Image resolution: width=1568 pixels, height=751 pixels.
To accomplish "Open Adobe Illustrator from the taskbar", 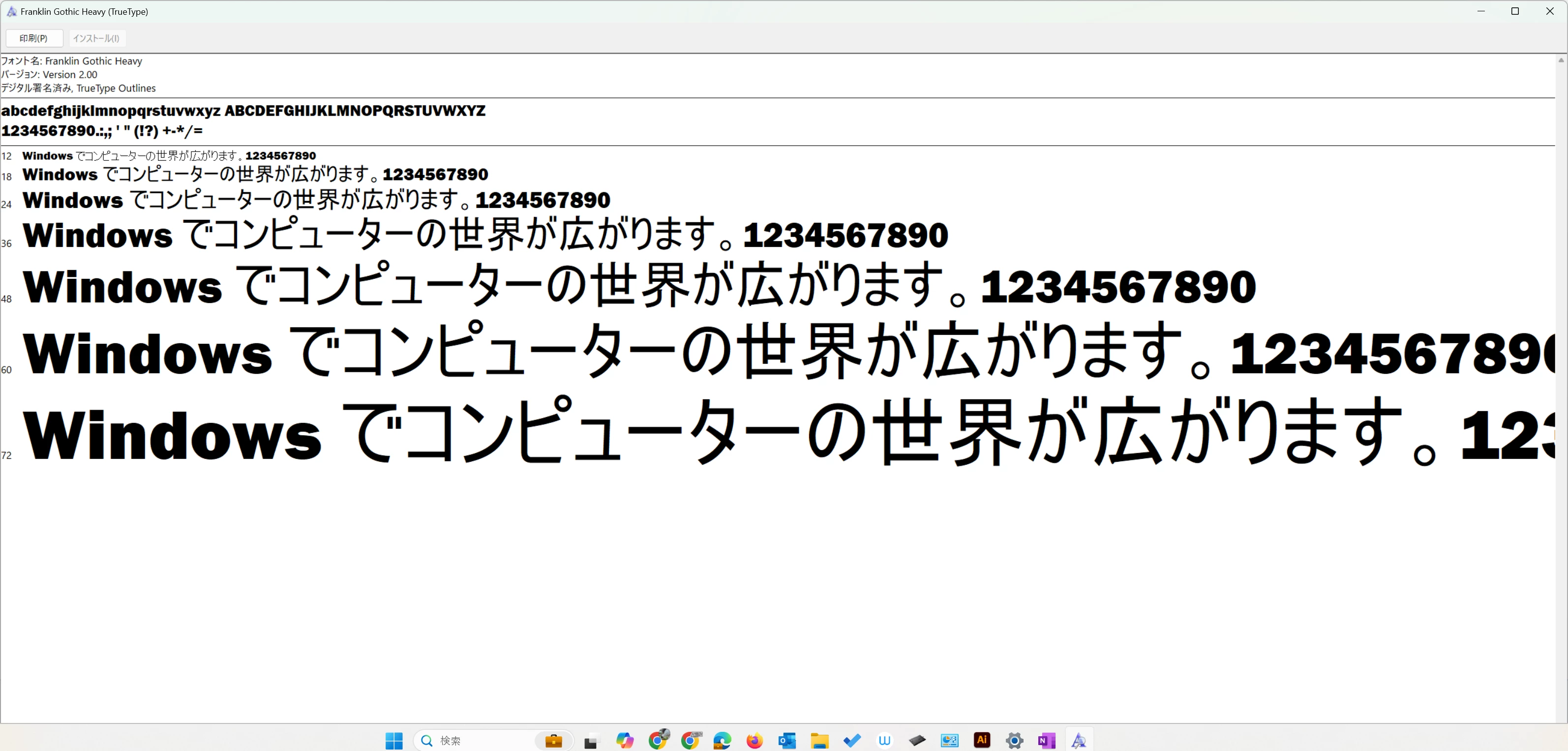I will point(981,740).
